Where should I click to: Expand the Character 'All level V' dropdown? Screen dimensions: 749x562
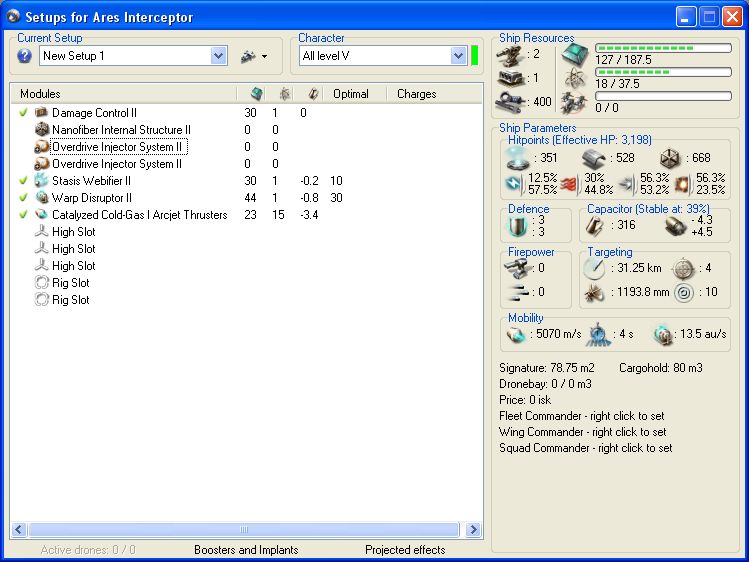coord(458,56)
